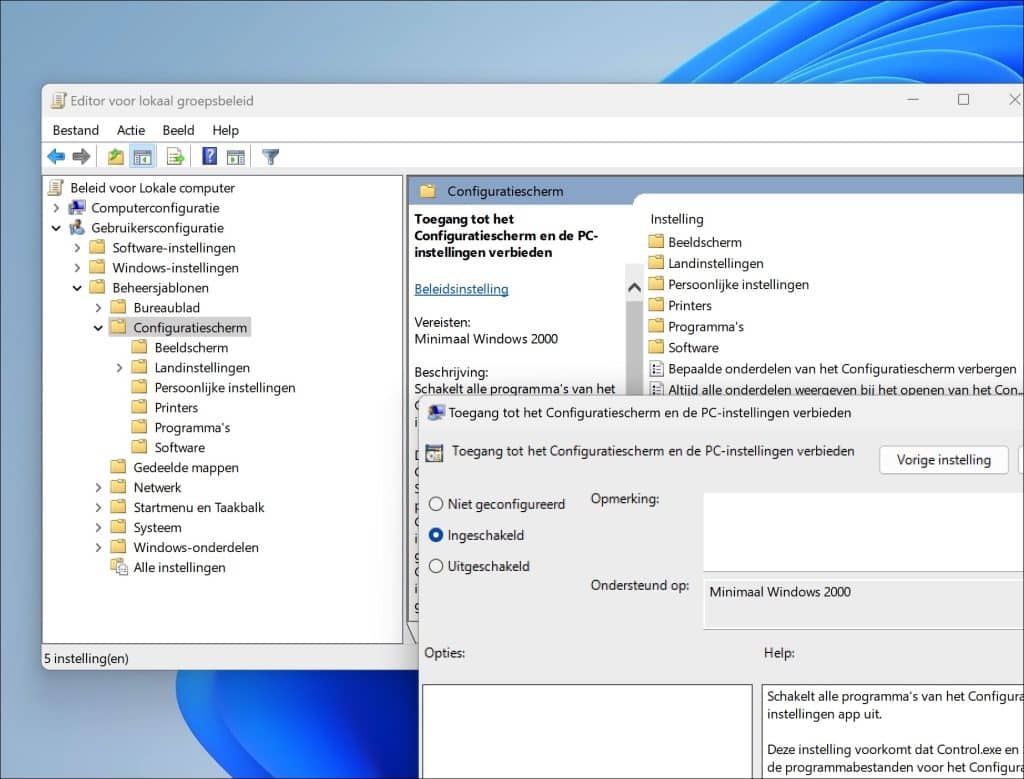Select the Niet geconfigureerd radio button
1024x779 pixels.
436,504
